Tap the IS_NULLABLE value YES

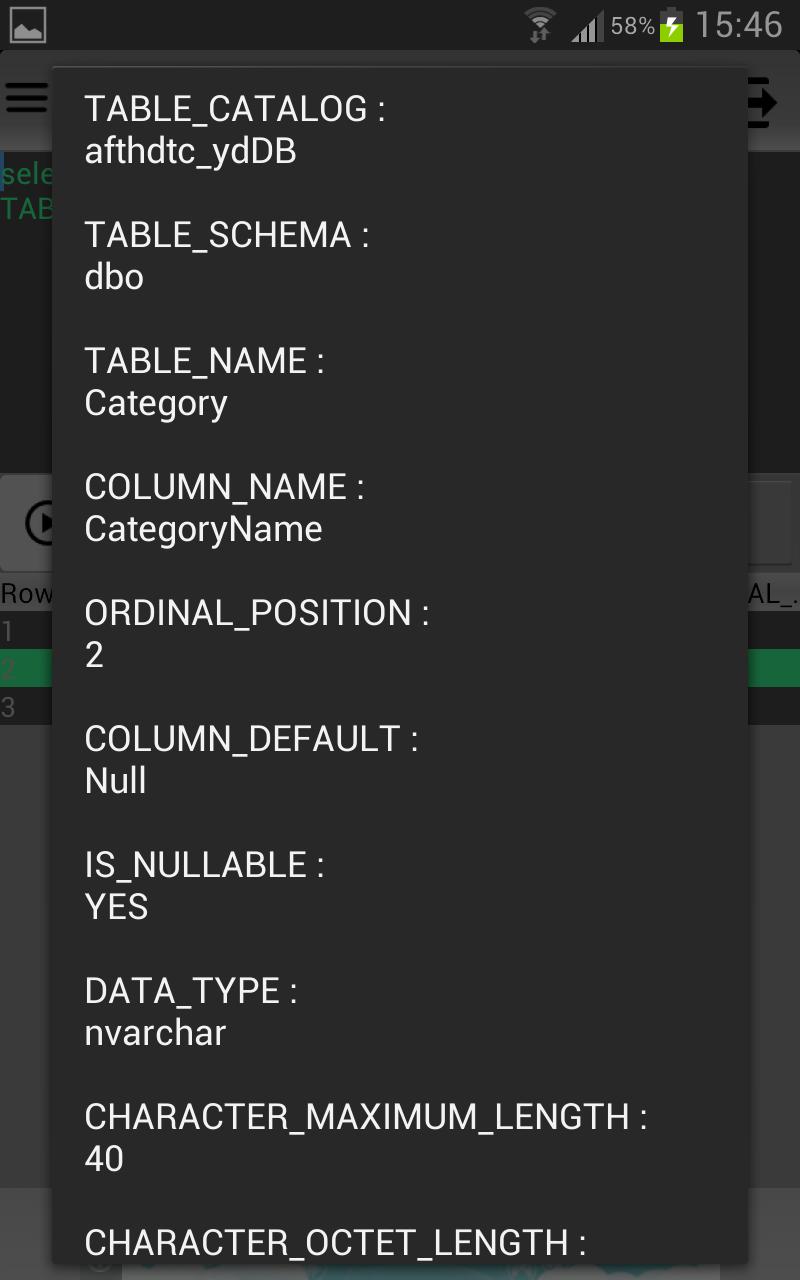pos(116,907)
